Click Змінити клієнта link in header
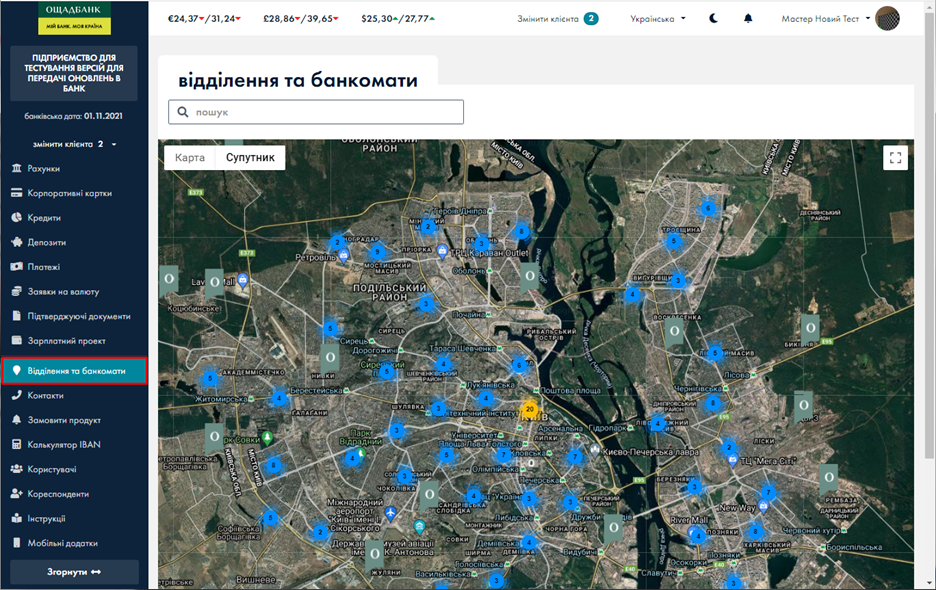 point(557,19)
